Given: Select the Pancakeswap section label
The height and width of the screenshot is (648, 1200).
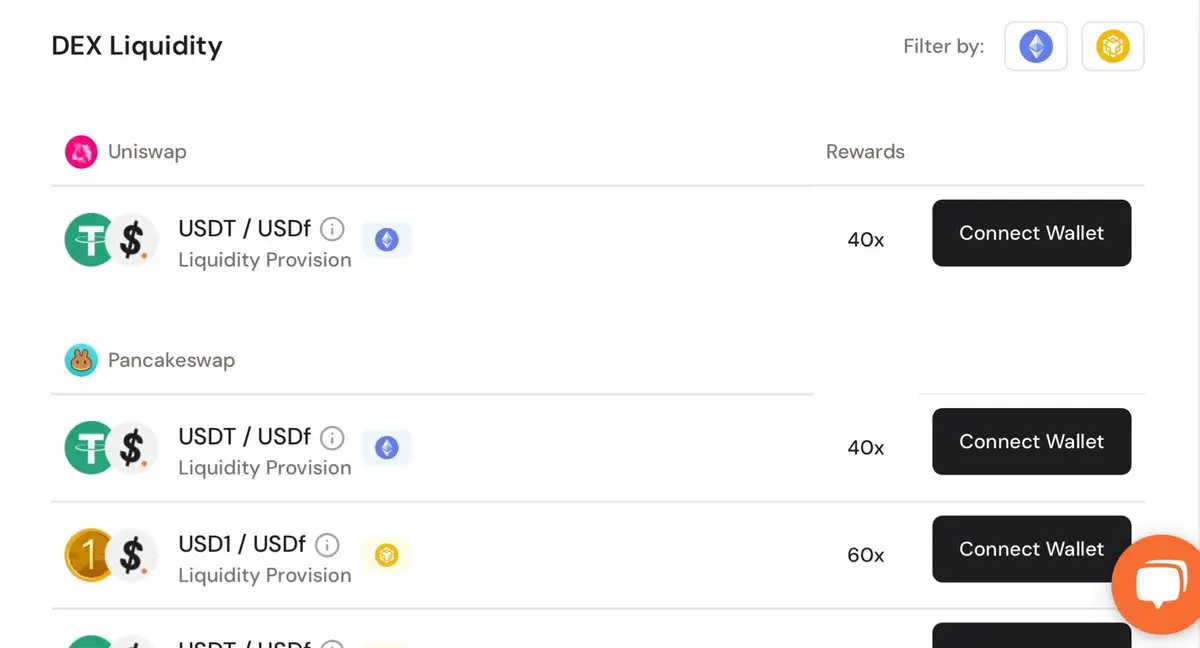Looking at the screenshot, I should click(171, 360).
